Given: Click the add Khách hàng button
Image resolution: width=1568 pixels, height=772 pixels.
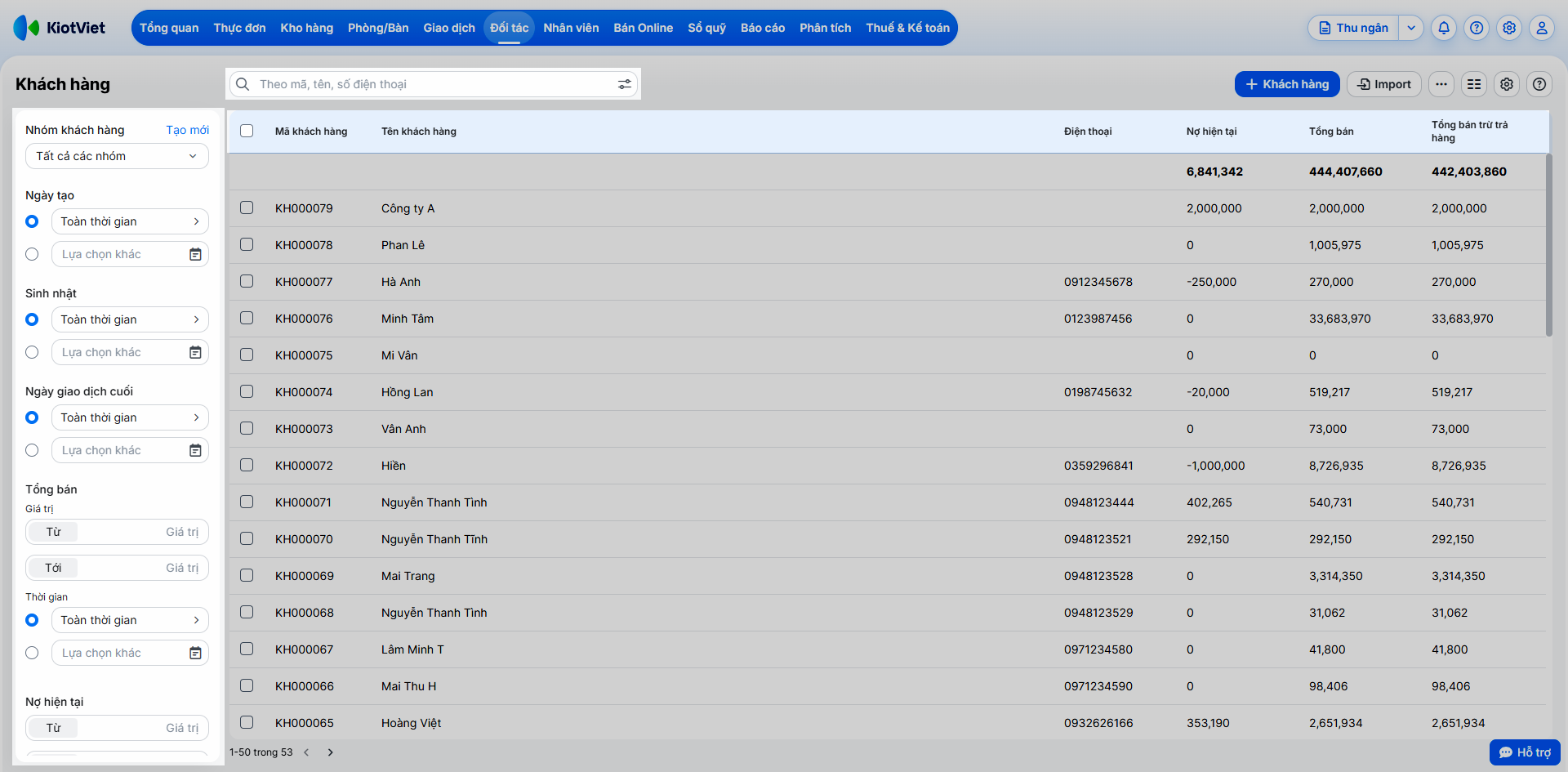Looking at the screenshot, I should [x=1287, y=84].
